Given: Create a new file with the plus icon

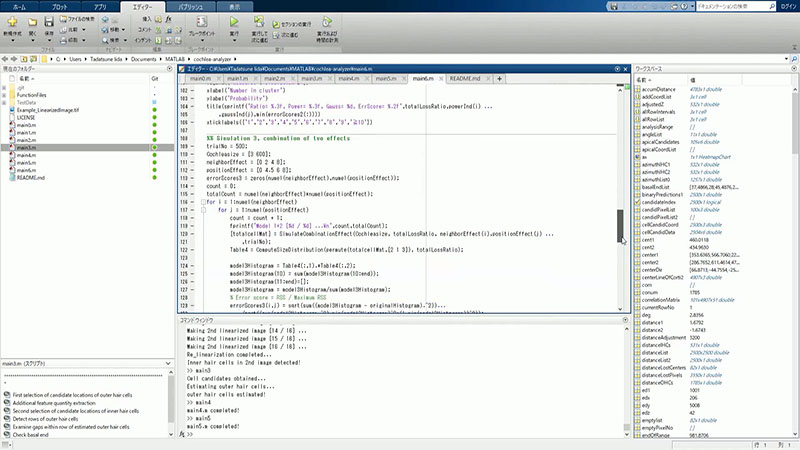Looking at the screenshot, I should (12, 21).
